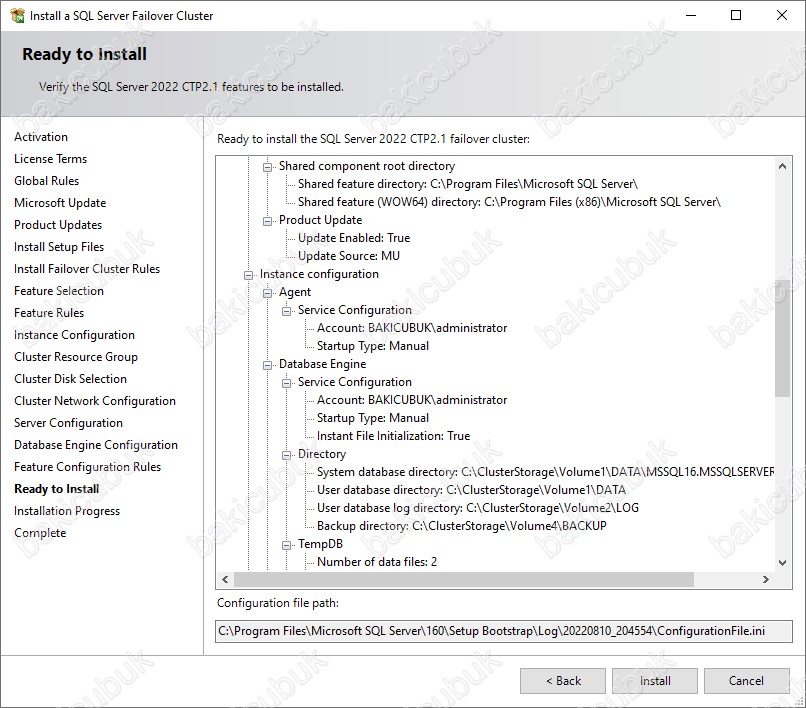Select the Instance Configuration step
The image size is (806, 708).
coord(75,335)
